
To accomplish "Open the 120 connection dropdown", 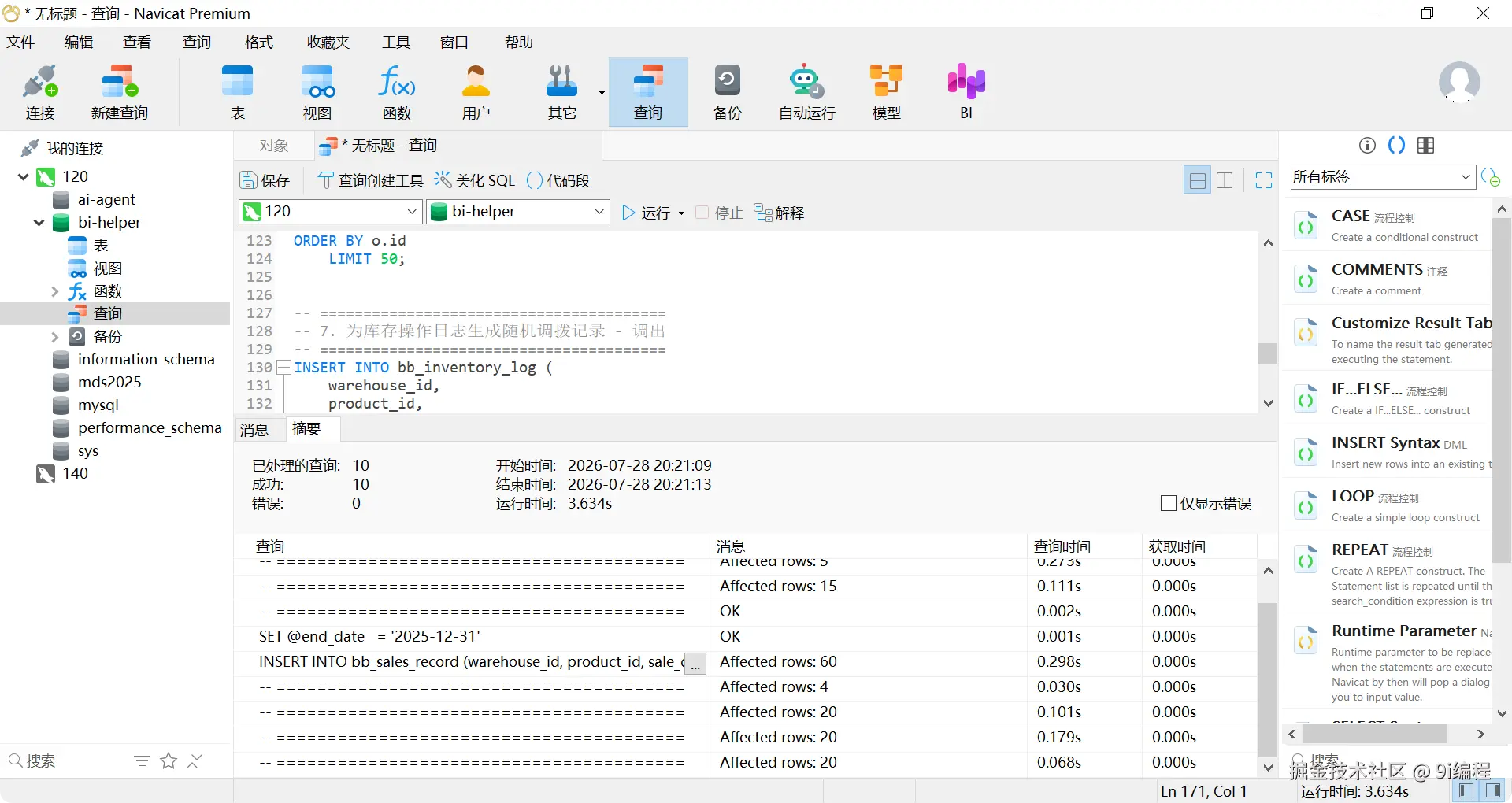I will [411, 212].
